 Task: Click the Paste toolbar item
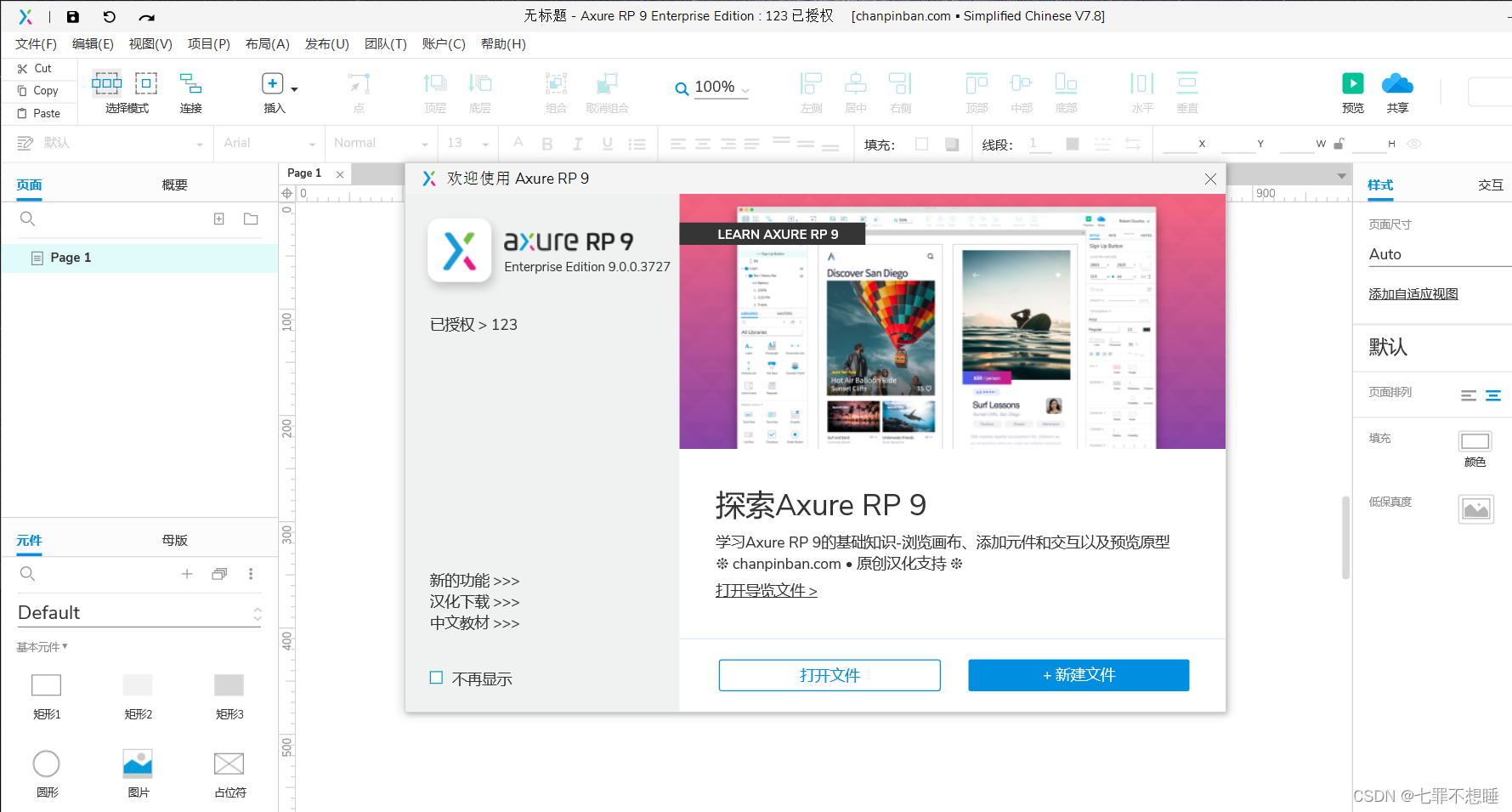[39, 113]
